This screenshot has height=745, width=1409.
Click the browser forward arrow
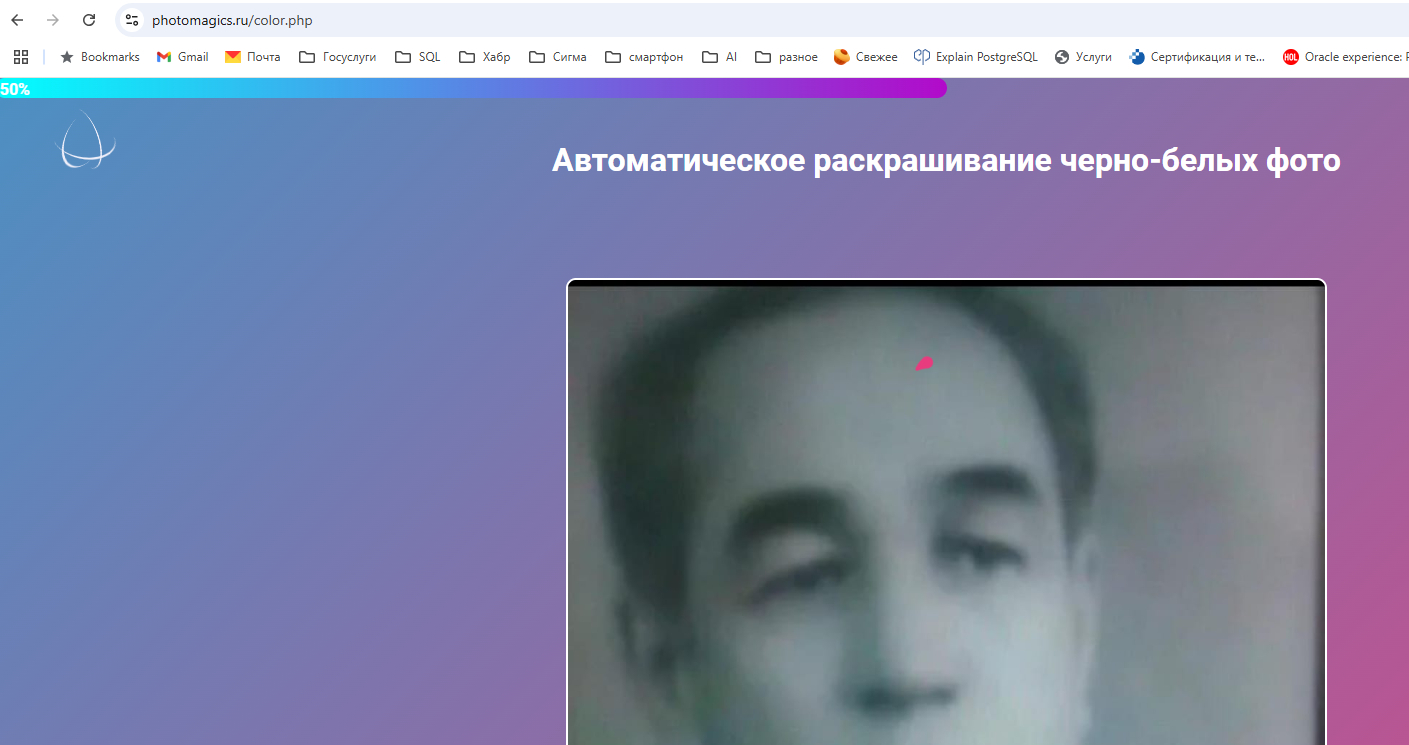pos(53,20)
